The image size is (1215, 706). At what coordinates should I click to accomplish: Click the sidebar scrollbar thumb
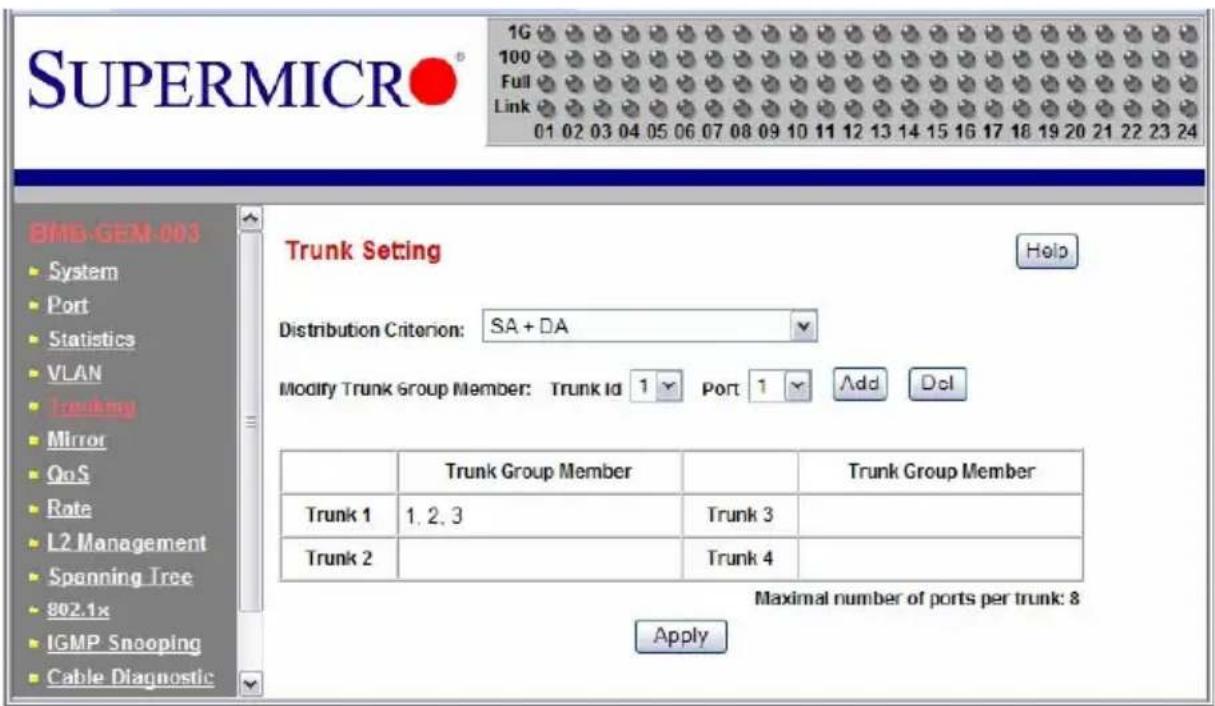click(251, 420)
